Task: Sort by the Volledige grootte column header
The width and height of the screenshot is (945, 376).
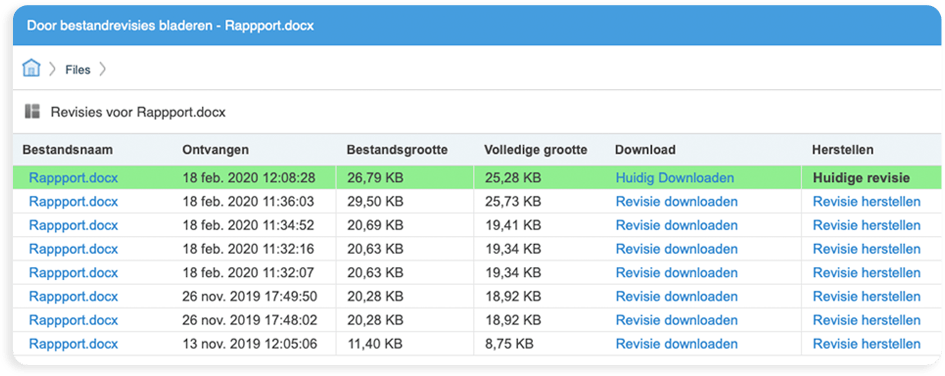Action: (x=535, y=149)
